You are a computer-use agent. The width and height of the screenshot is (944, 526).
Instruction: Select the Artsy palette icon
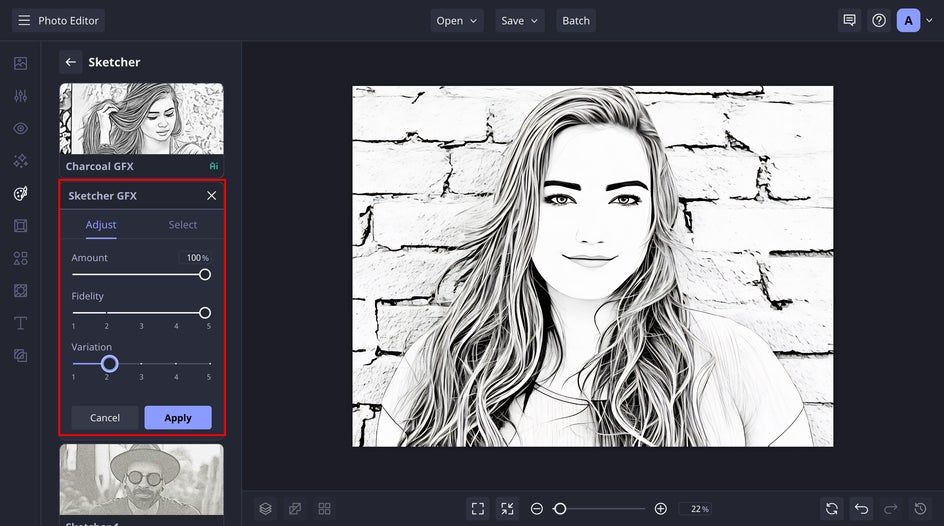pos(20,193)
